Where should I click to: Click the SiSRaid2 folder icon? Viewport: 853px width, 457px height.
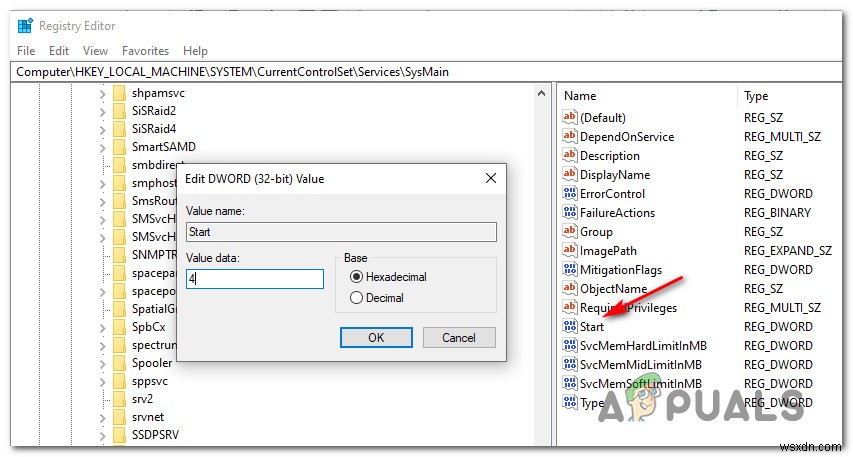pos(119,111)
